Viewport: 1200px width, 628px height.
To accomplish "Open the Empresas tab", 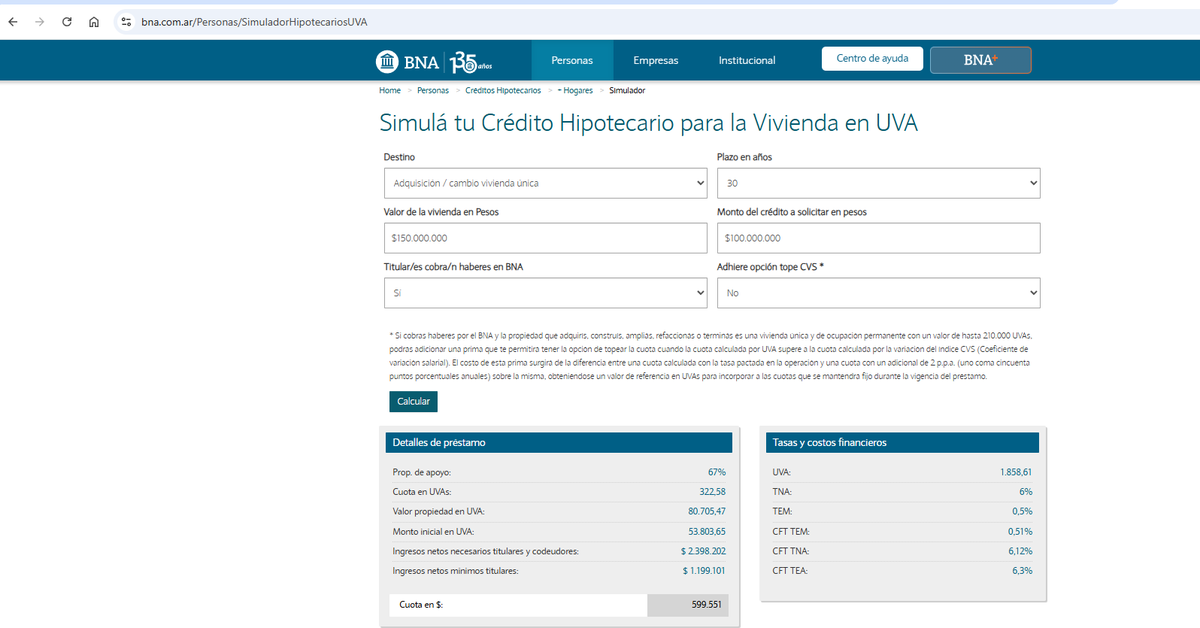I will [x=656, y=60].
